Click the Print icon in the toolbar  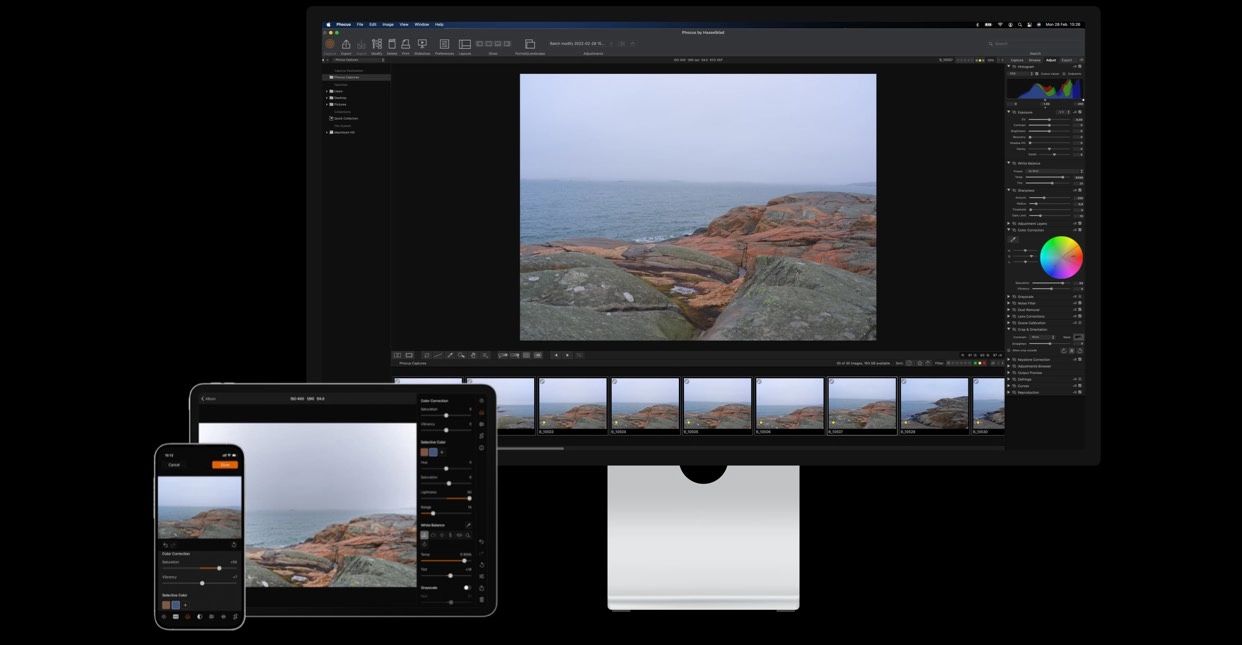(406, 44)
